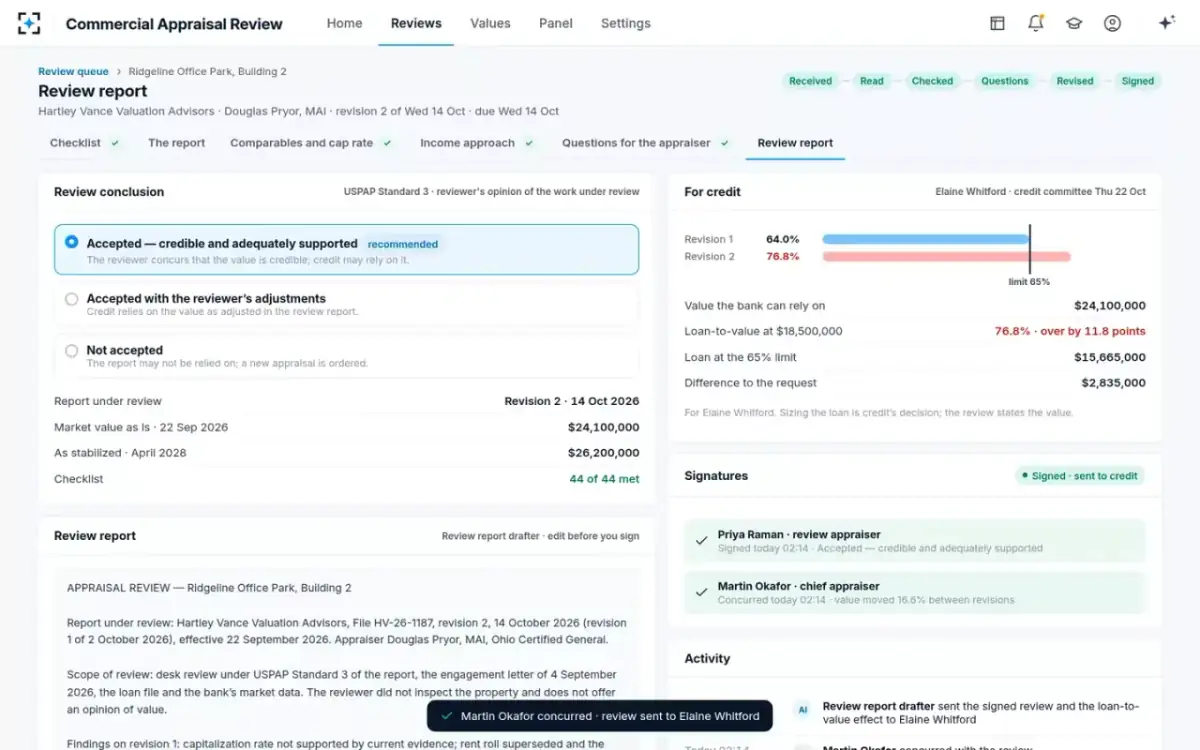The width and height of the screenshot is (1200, 750).
Task: Switch to the Checklist sub-tab
Action: tap(85, 143)
